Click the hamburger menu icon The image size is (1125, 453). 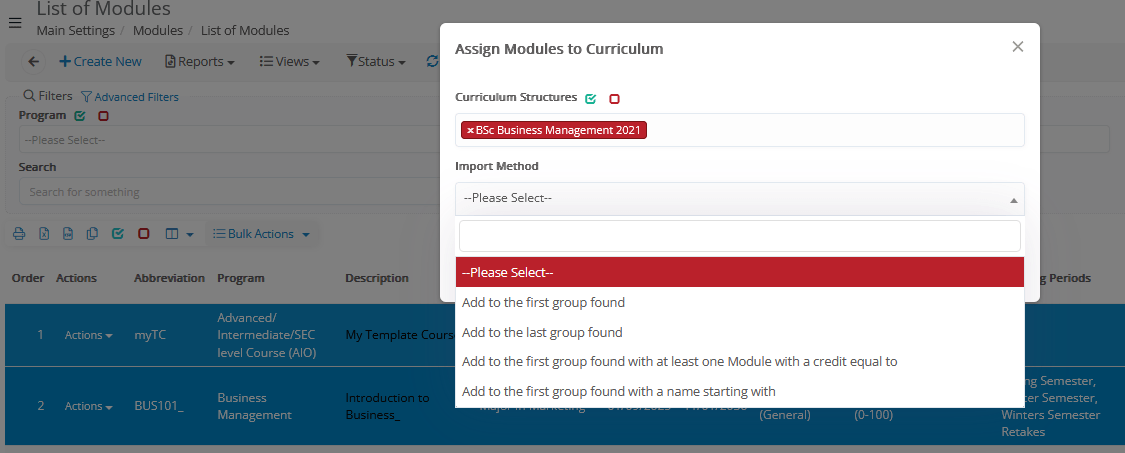(15, 22)
